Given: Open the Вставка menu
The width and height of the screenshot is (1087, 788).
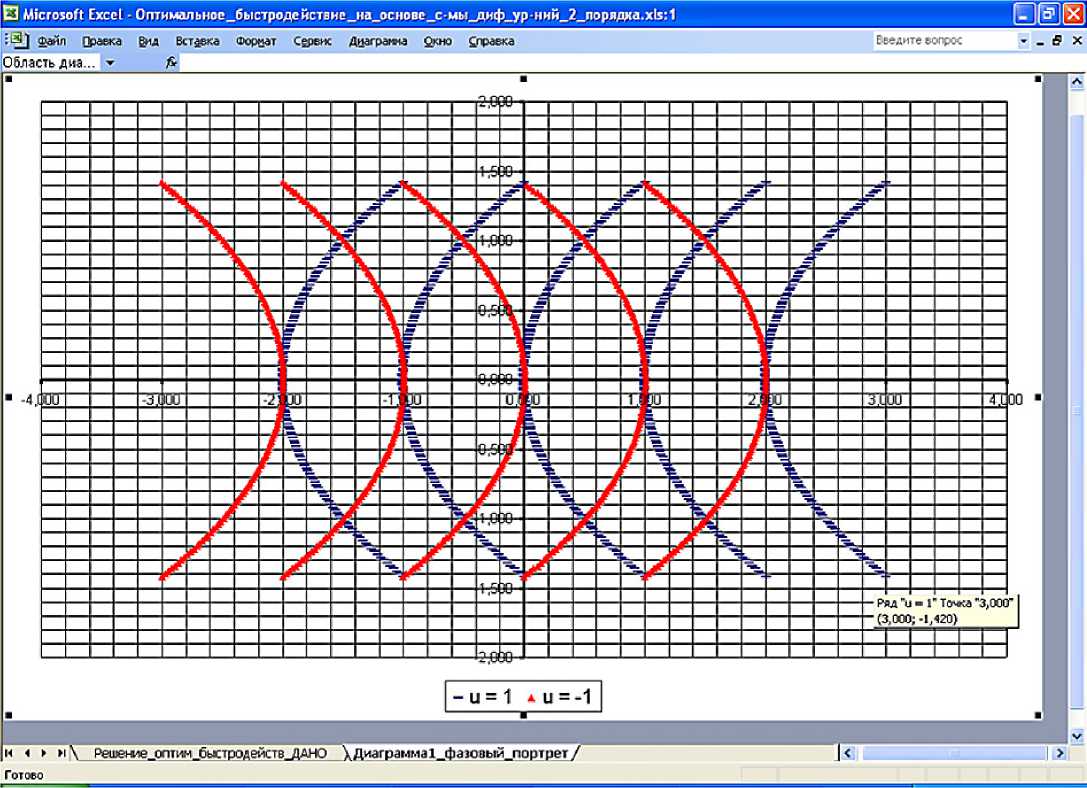Looking at the screenshot, I should (x=198, y=41).
